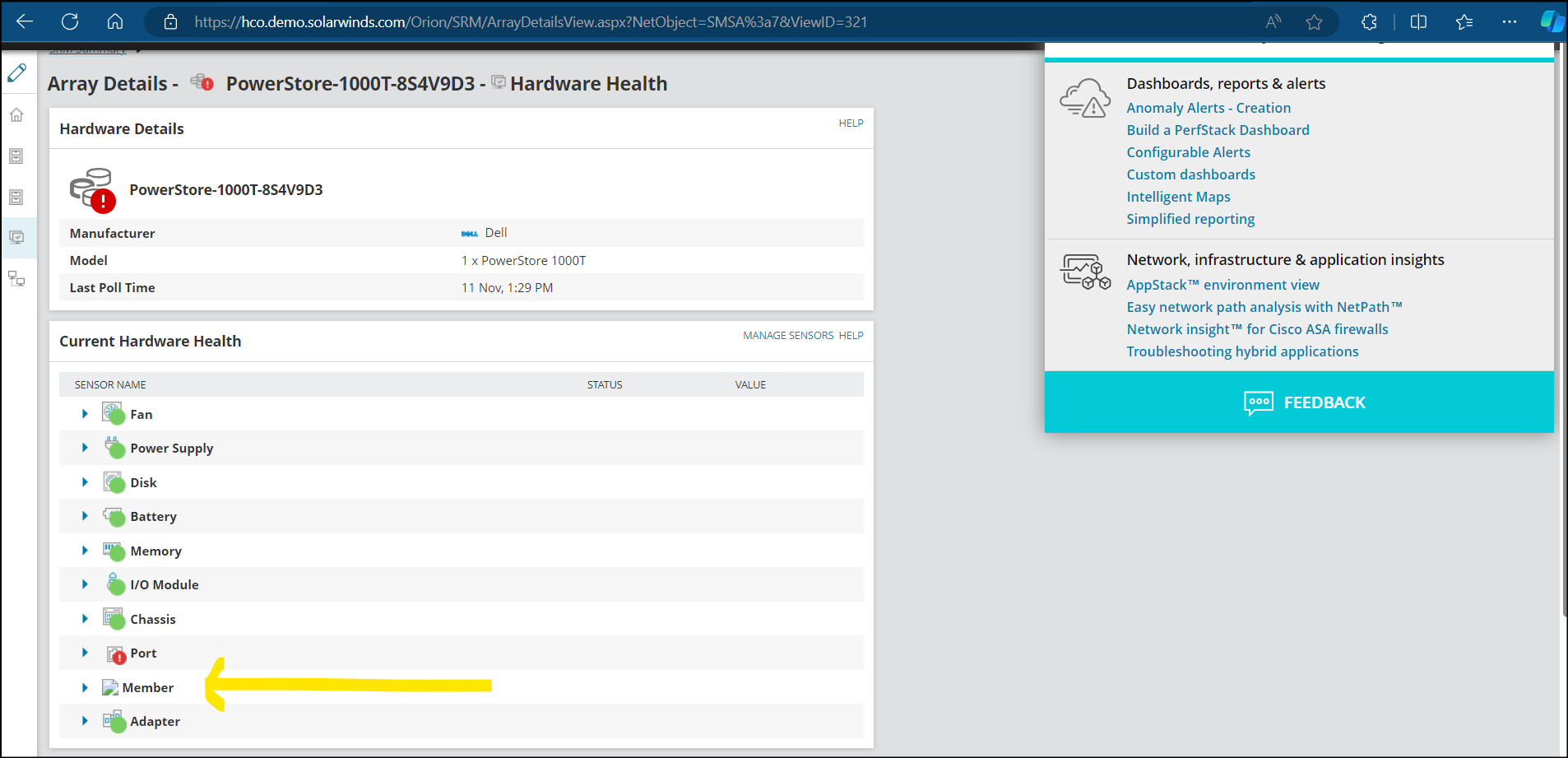
Task: Open Troubleshooting hybrid applications link
Action: click(1242, 351)
